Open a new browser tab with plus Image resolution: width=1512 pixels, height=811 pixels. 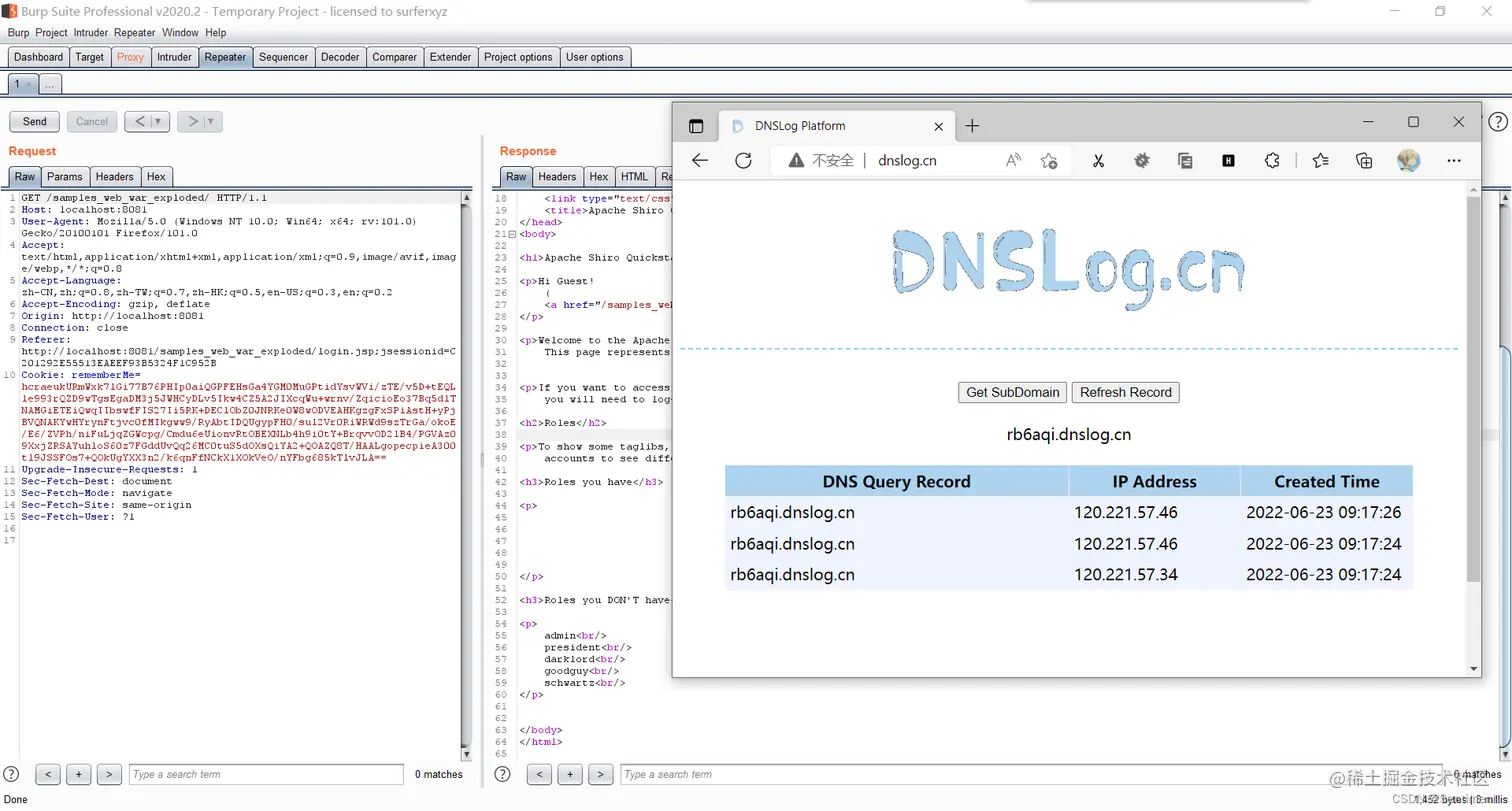click(972, 126)
